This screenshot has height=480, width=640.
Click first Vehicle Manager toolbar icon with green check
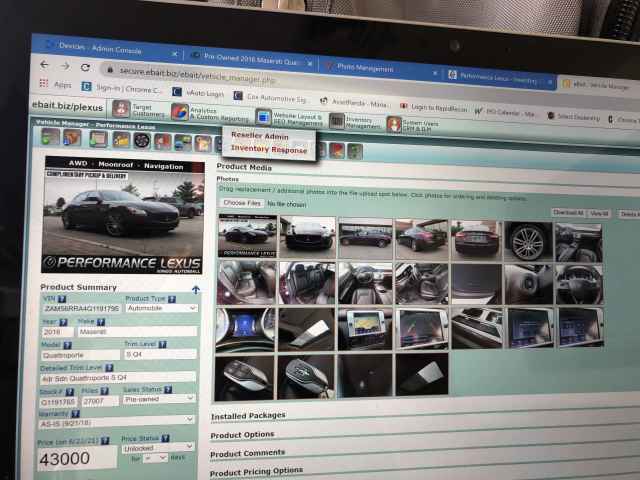coord(50,136)
